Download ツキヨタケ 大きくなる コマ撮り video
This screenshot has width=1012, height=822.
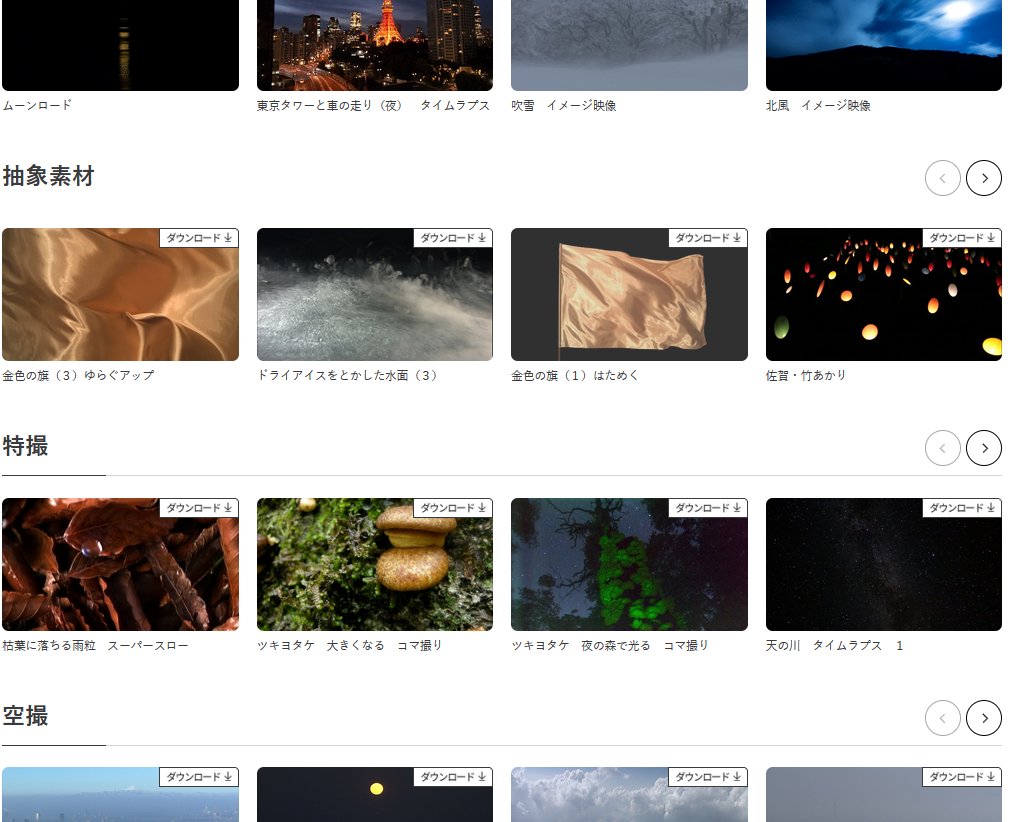pyautogui.click(x=453, y=508)
